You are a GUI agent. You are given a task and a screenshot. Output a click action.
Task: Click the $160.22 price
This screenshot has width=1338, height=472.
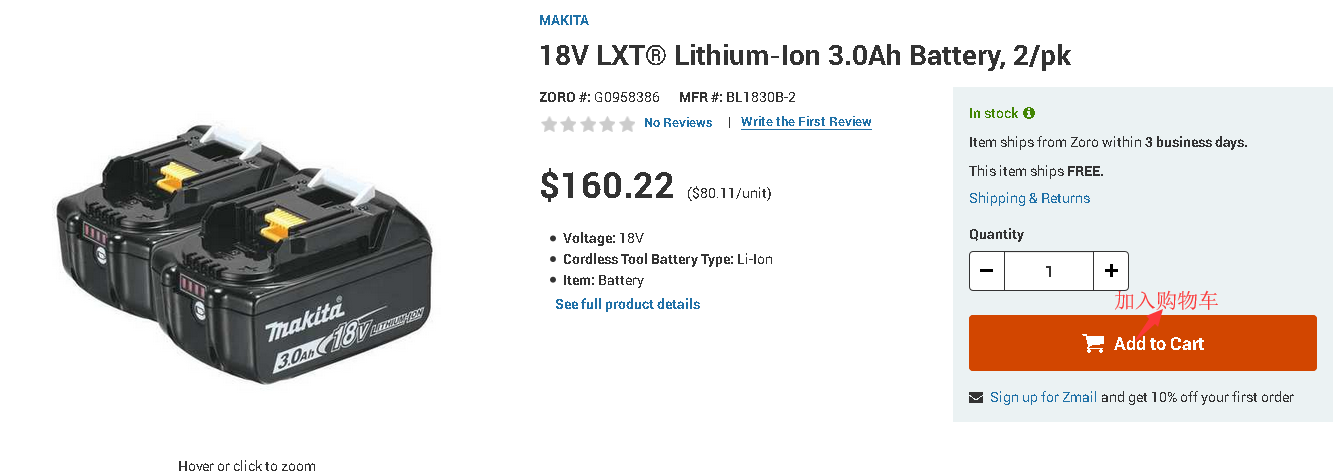coord(607,185)
